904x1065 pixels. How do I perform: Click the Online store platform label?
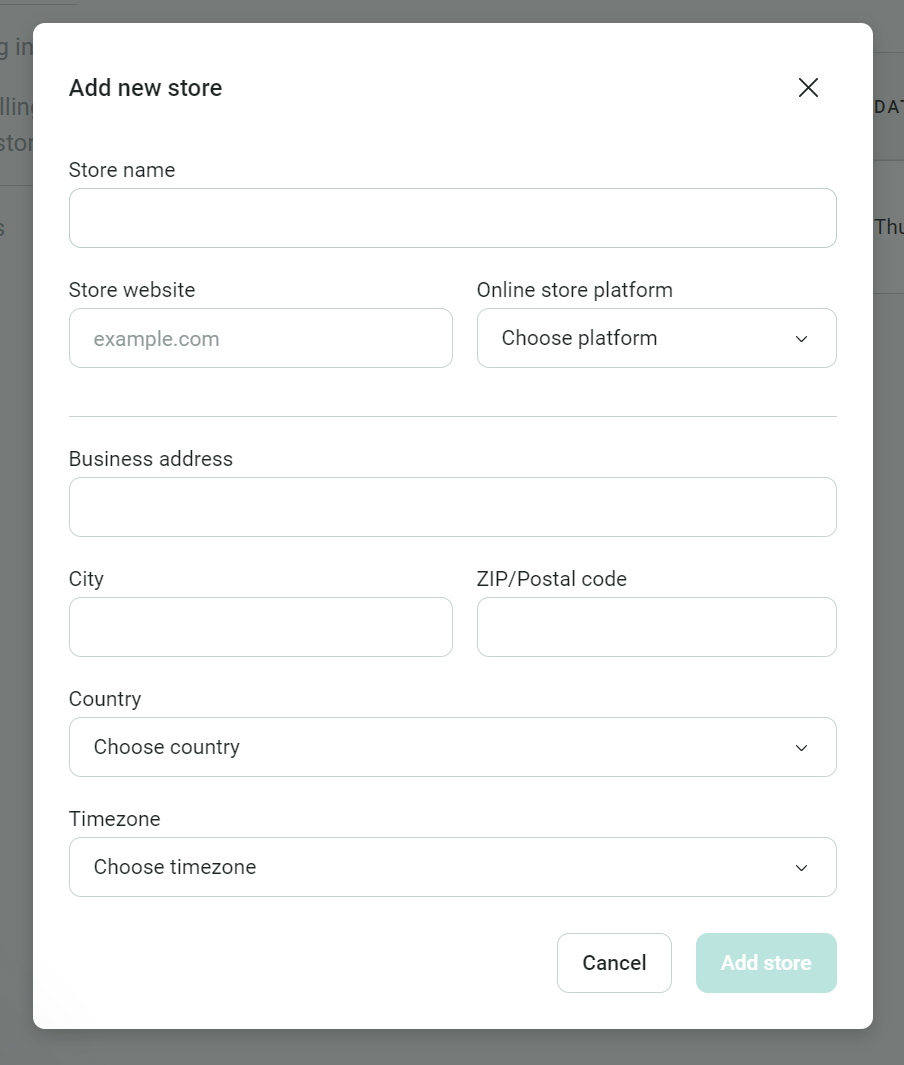pos(574,290)
